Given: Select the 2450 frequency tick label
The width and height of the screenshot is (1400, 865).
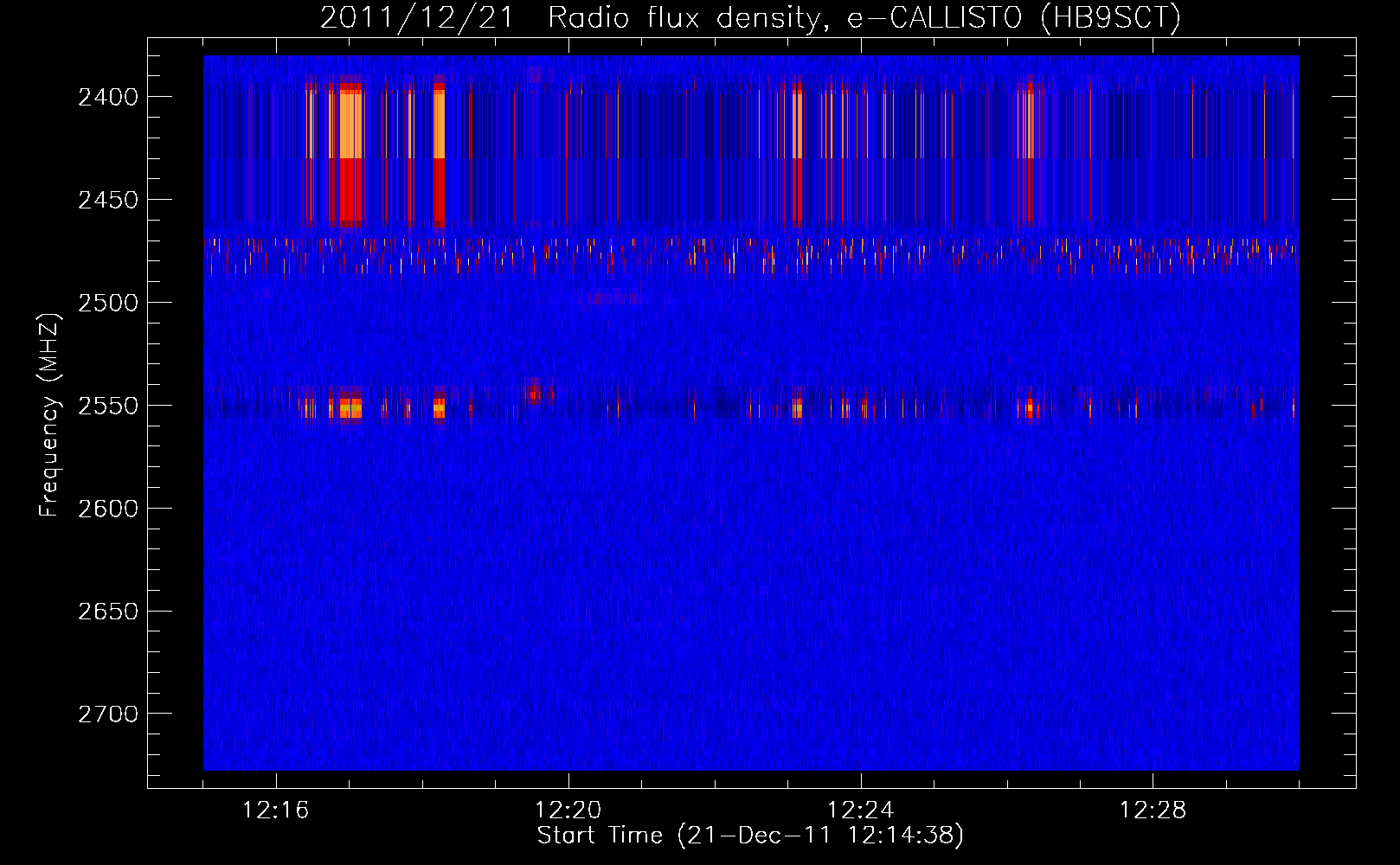Looking at the screenshot, I should pyautogui.click(x=108, y=200).
